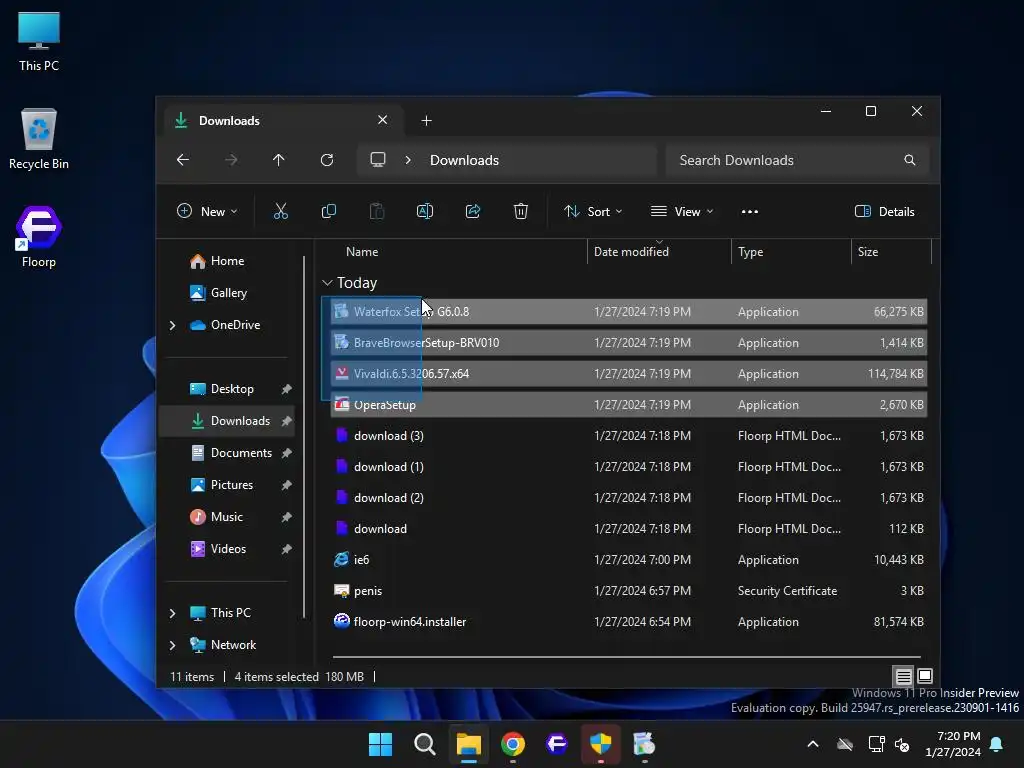Select the This PC desktop icon
The height and width of the screenshot is (768, 1024).
[x=39, y=41]
